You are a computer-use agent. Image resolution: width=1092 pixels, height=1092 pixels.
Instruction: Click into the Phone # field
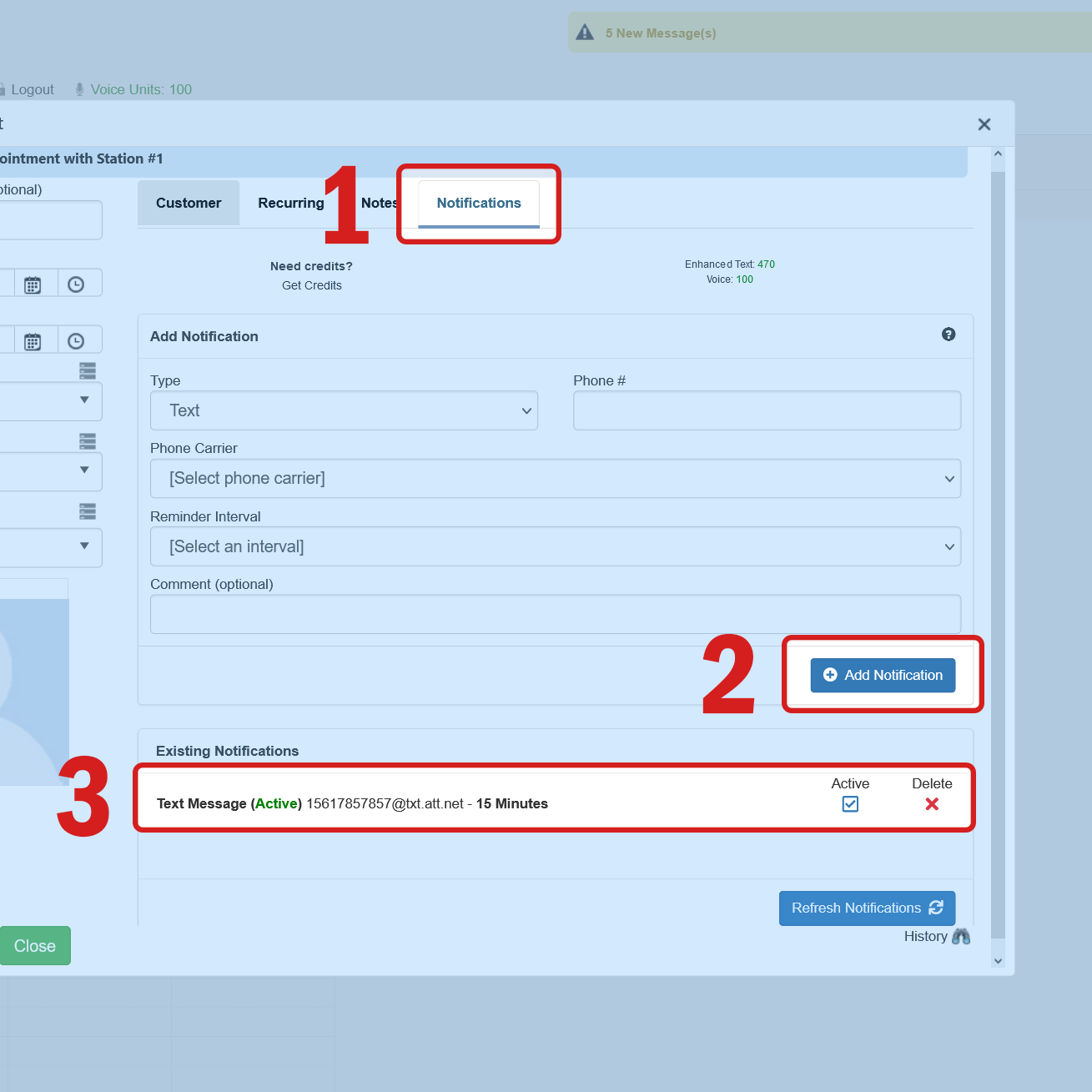tap(767, 410)
